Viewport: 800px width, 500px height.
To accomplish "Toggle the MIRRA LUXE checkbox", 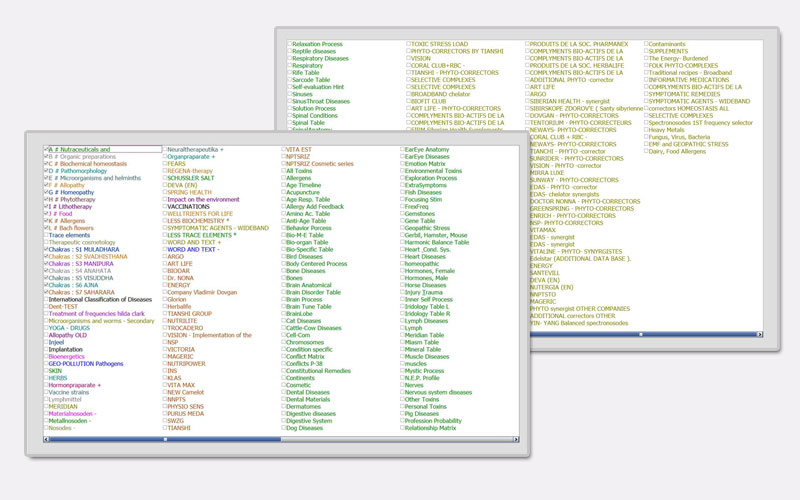I will point(527,172).
